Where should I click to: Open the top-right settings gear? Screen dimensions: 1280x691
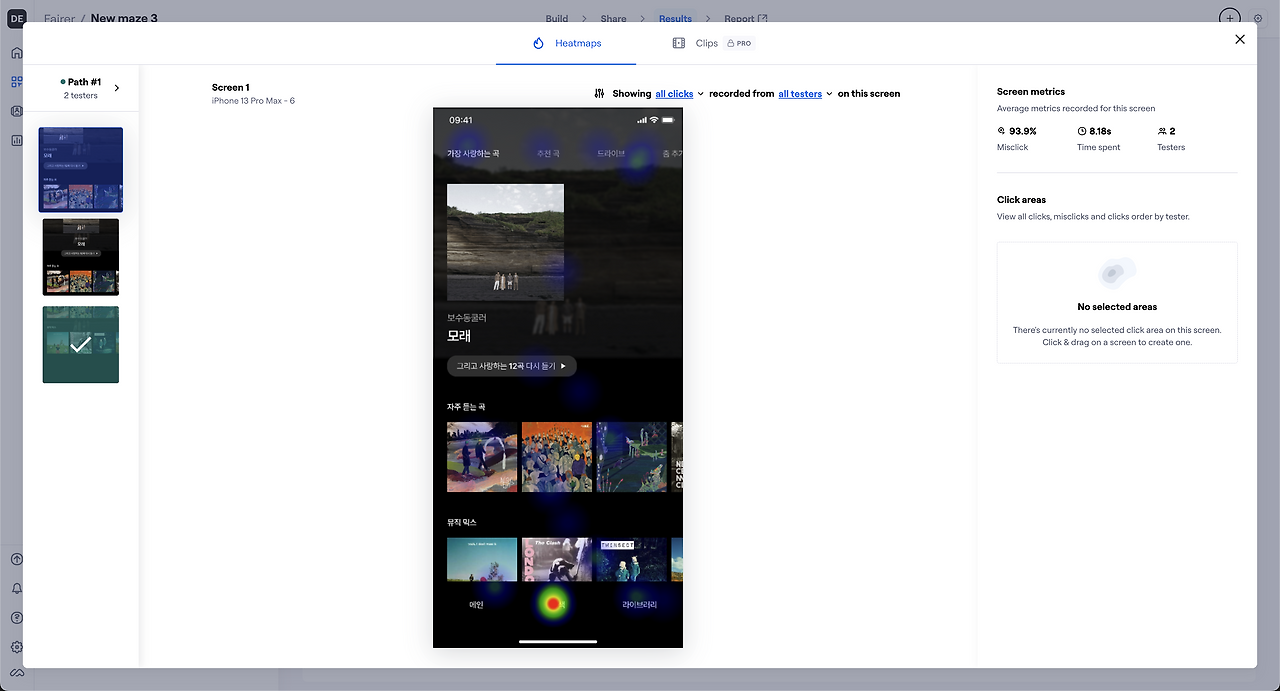(x=1258, y=18)
